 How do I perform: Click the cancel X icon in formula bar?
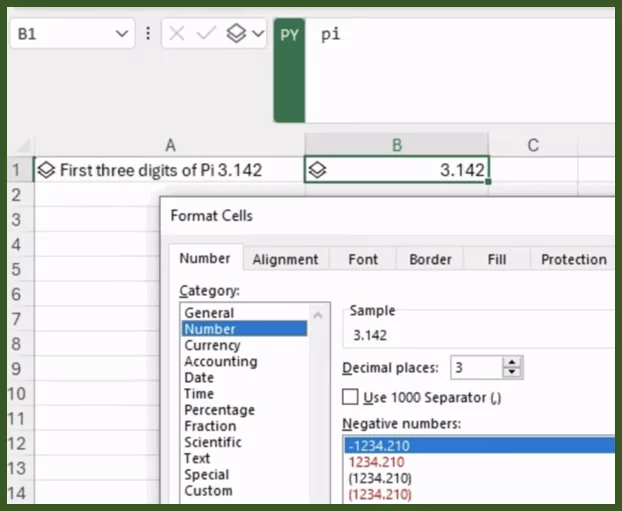click(177, 34)
